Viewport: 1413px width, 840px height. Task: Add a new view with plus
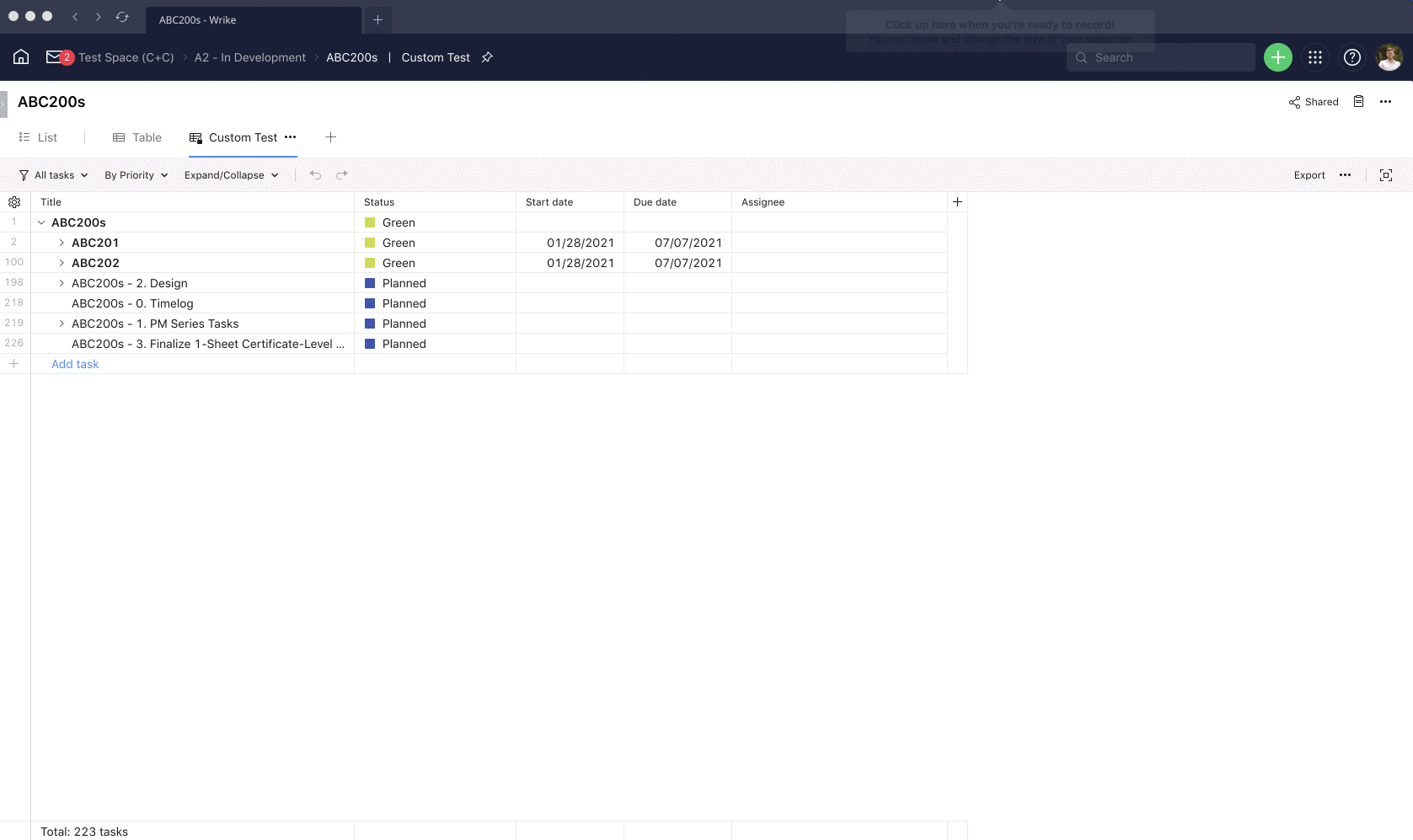click(331, 137)
